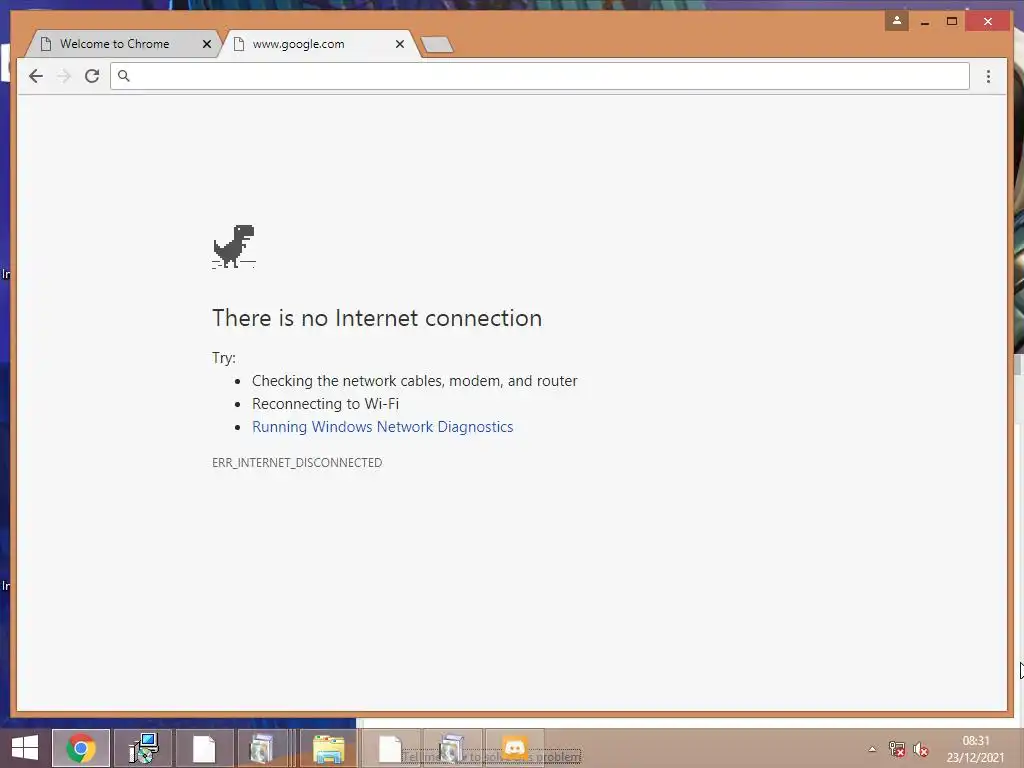
Task: Reload the page with the refresh icon
Action: point(92,76)
